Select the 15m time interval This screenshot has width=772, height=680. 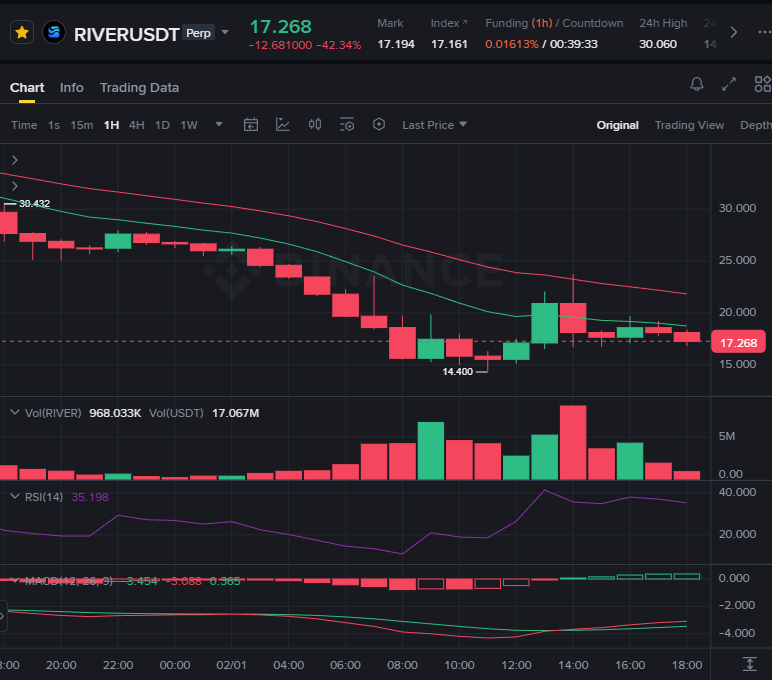coord(81,125)
